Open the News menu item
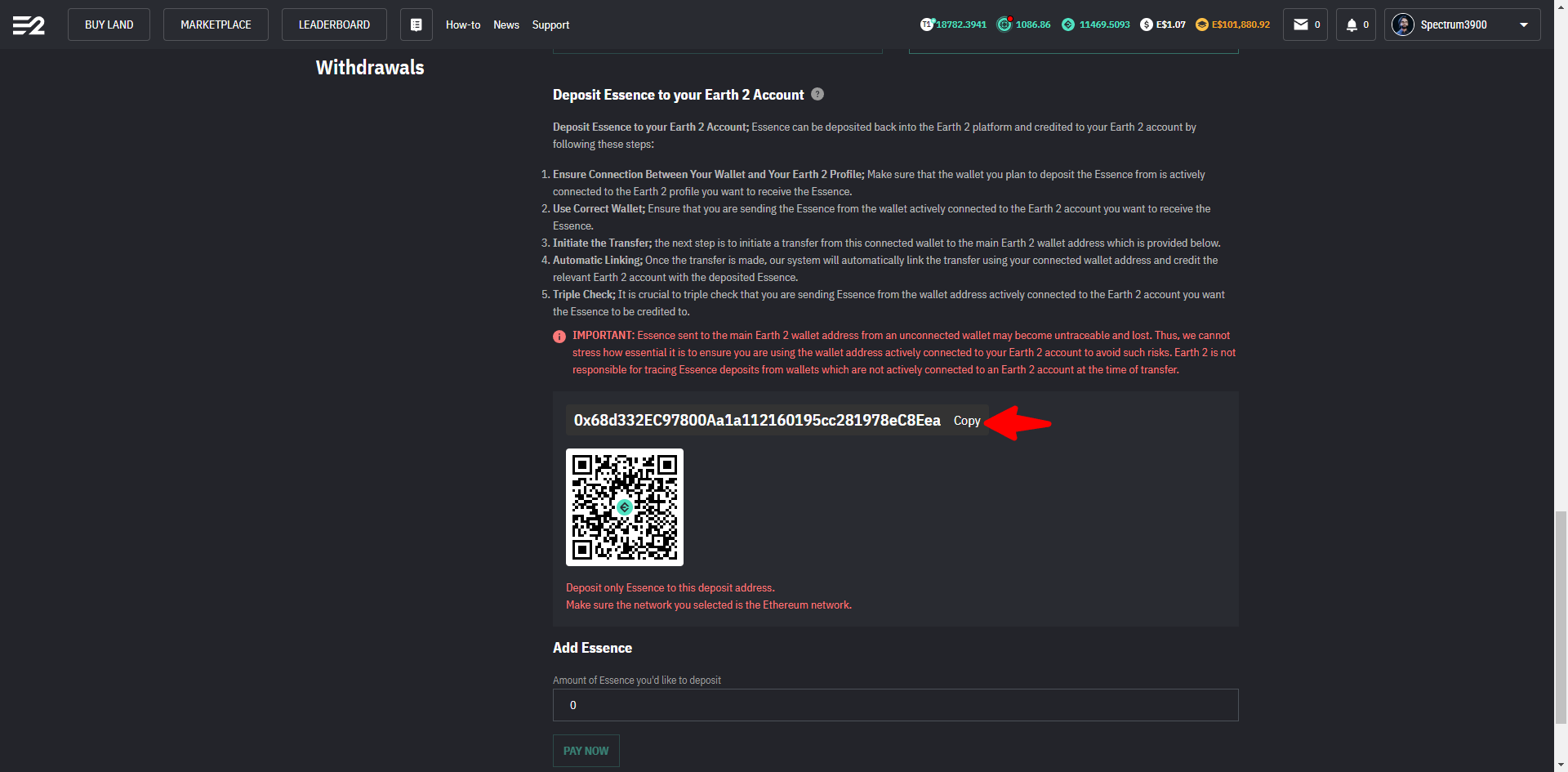Screen dimensions: 1568x772 506,25
